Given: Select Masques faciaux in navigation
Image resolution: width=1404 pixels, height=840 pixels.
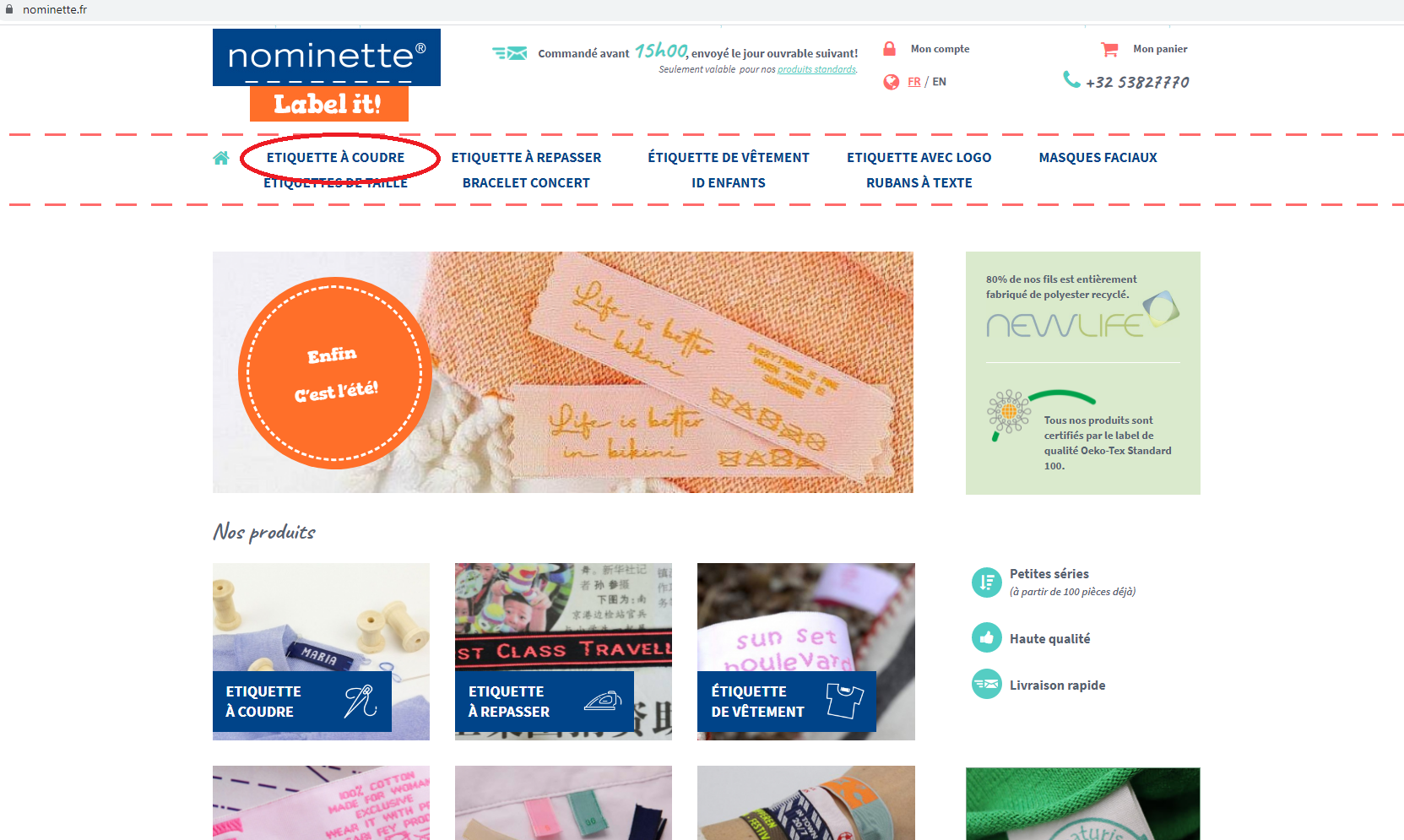Looking at the screenshot, I should point(1098,158).
